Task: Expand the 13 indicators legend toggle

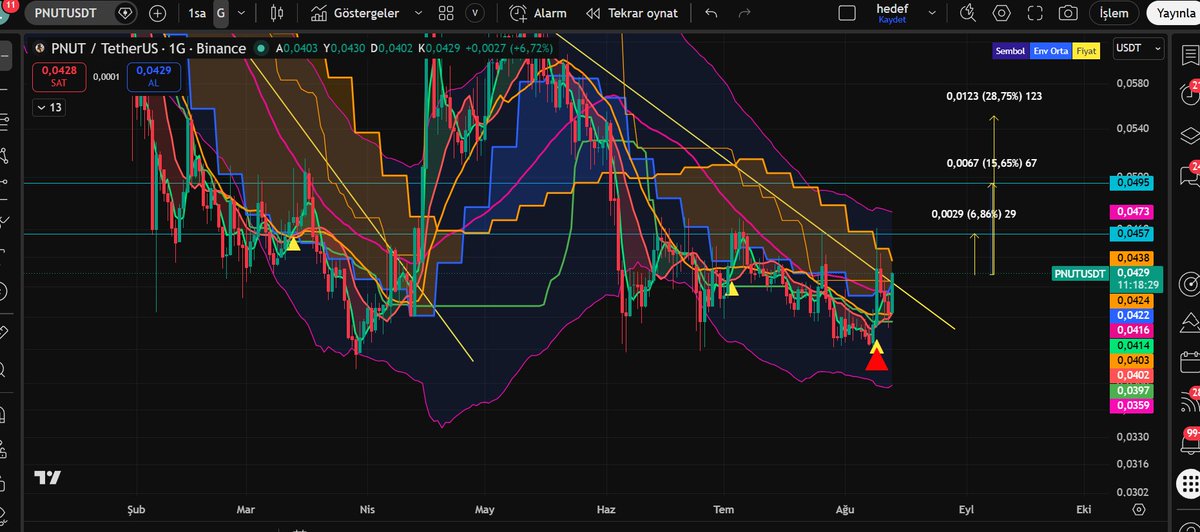Action: pyautogui.click(x=48, y=107)
